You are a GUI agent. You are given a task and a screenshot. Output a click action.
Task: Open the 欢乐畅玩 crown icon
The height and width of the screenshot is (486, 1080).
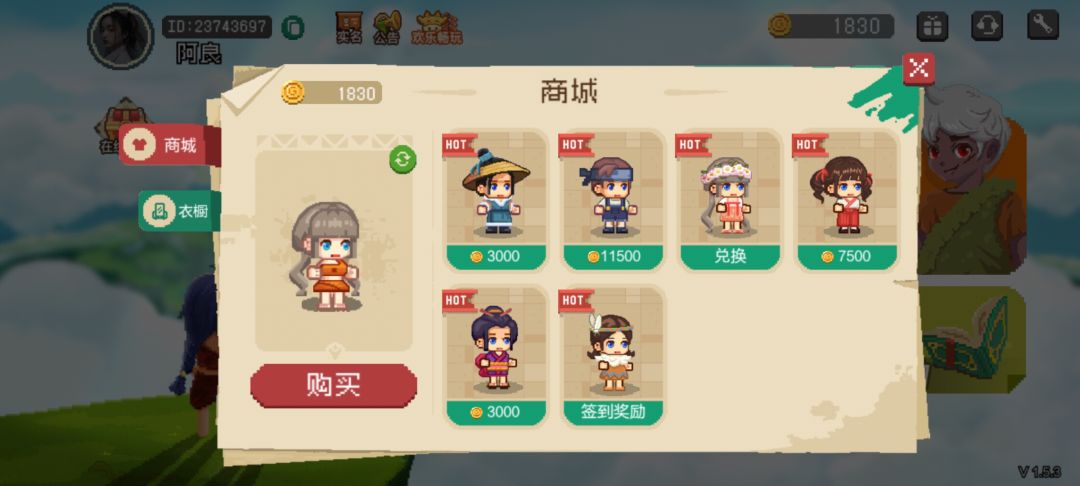coord(437,28)
